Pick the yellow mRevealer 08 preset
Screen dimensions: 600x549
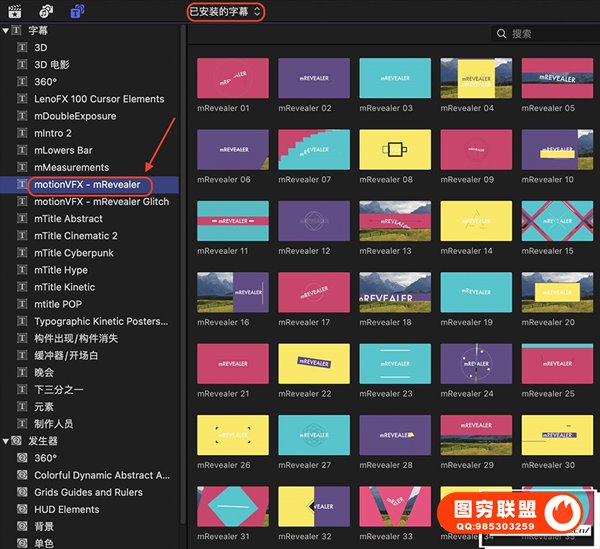pos(395,149)
